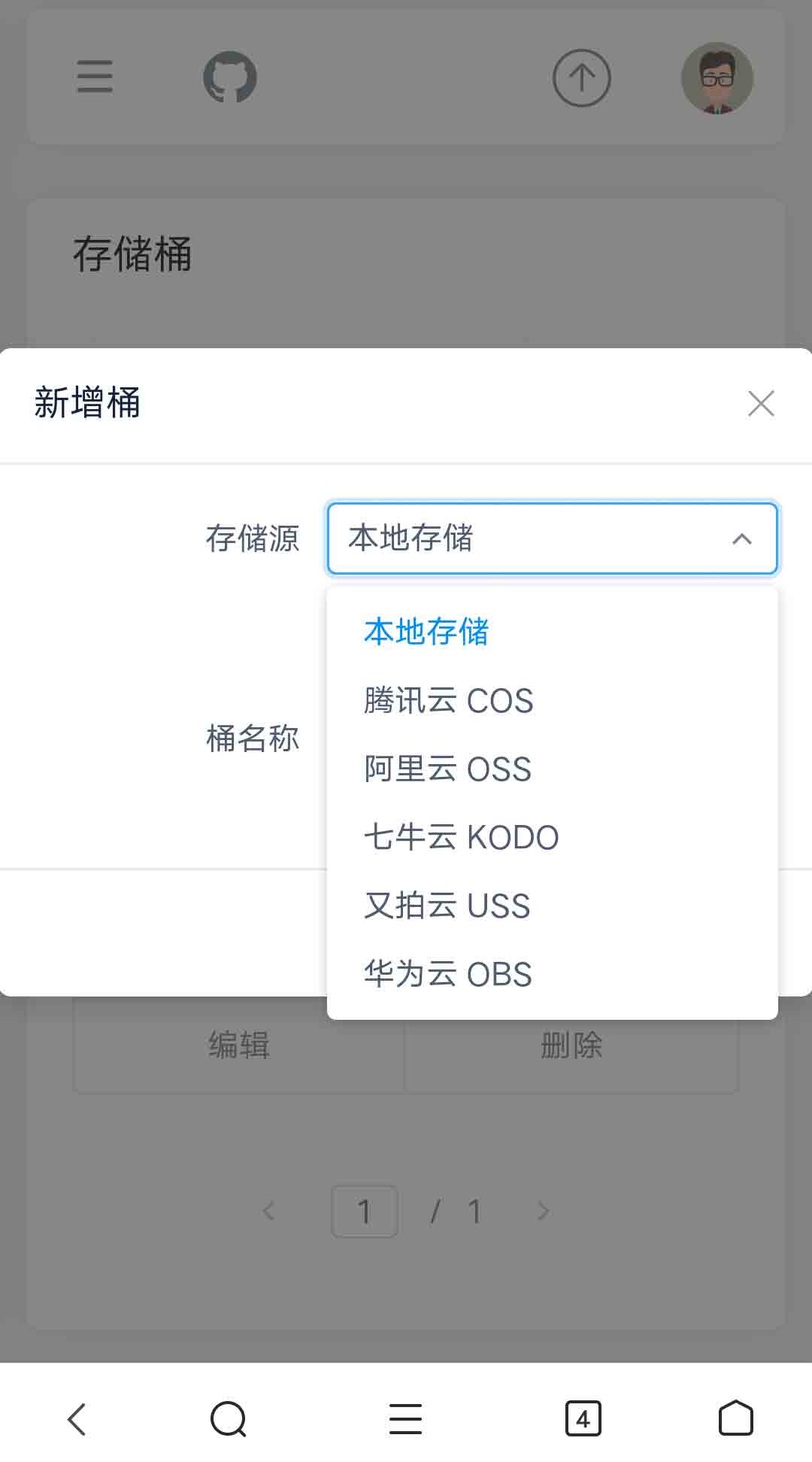The image size is (812, 1462).
Task: Tap the browser home icon
Action: 735,1419
